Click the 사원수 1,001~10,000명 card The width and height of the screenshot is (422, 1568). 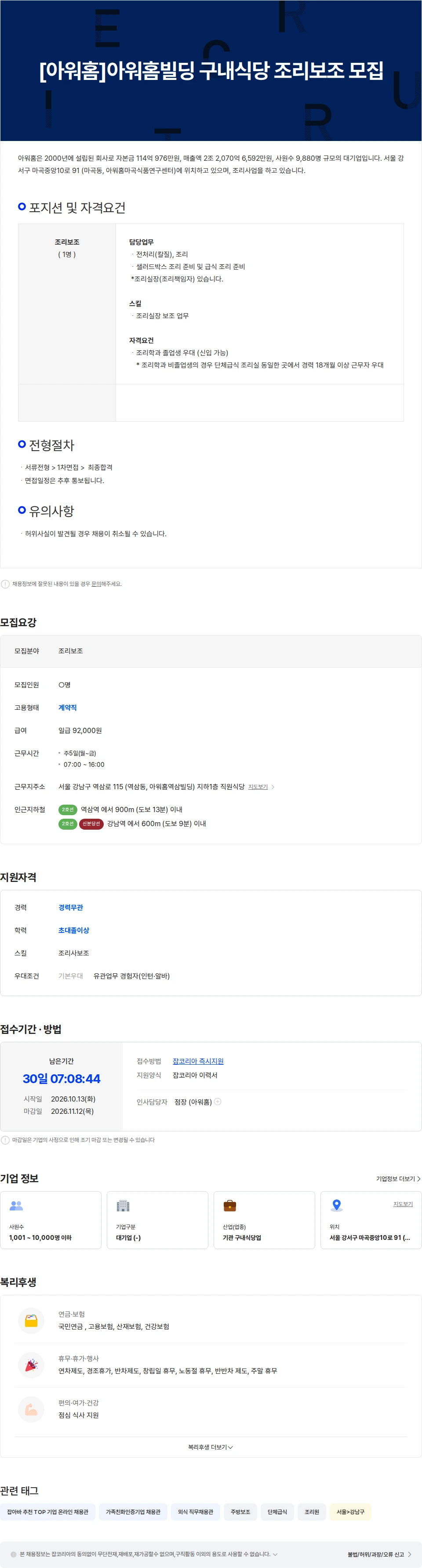tap(51, 1220)
